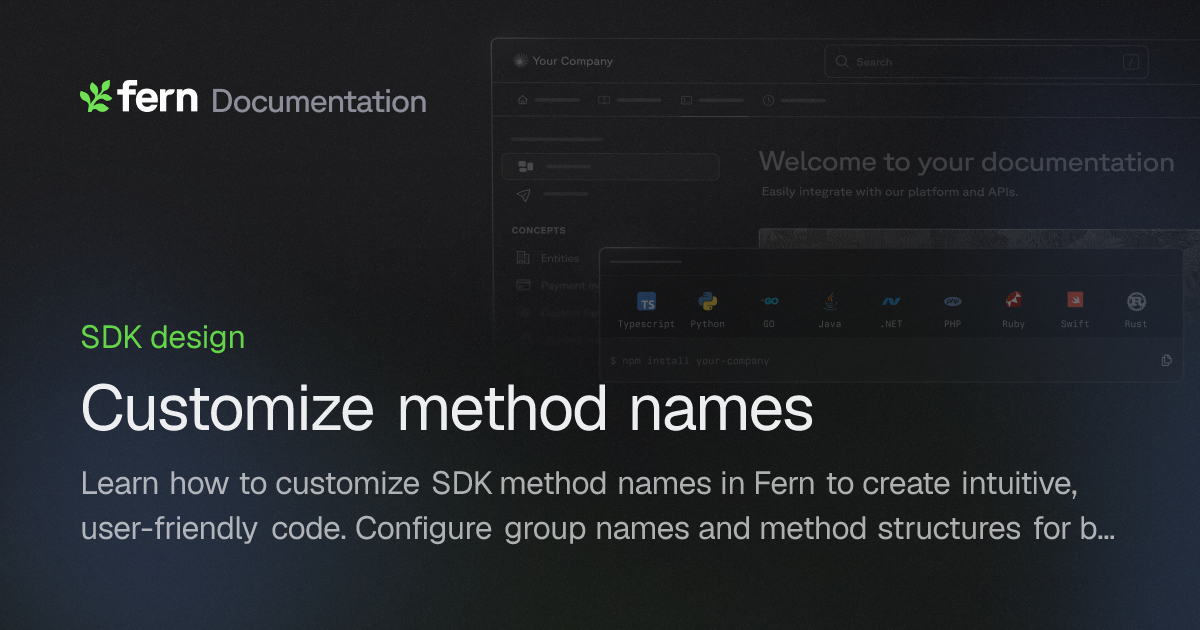Select the Go SDK icon
This screenshot has width=1200, height=630.
pos(769,301)
